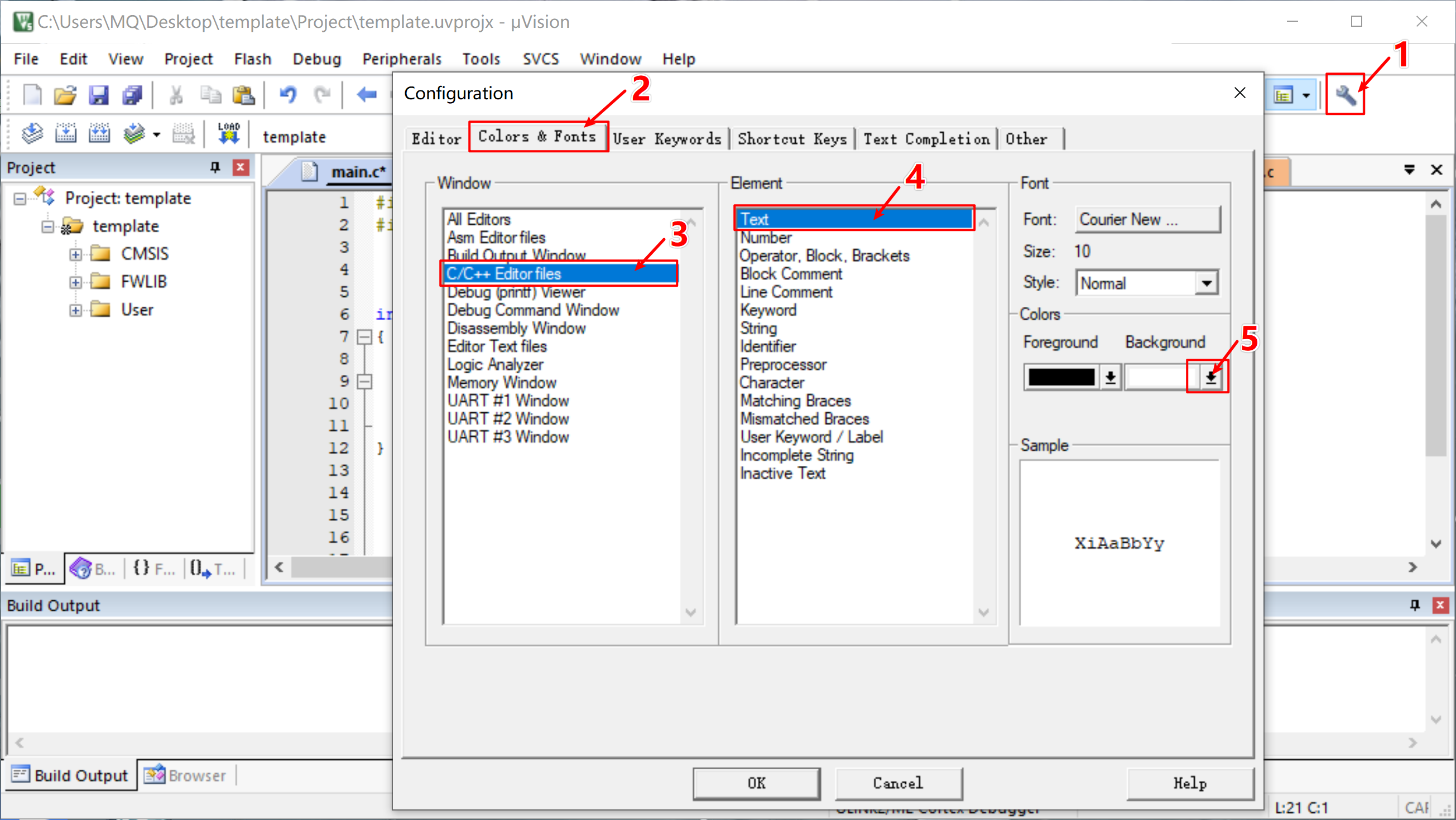Screen dimensions: 1456x820
Task: Open the Peripherals menu
Action: (401, 59)
